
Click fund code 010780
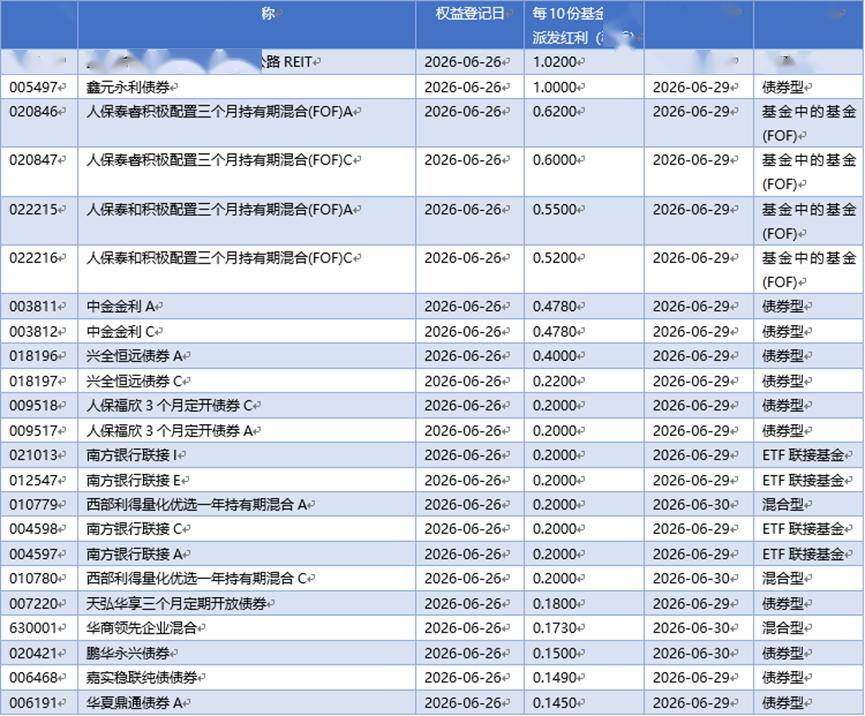[x=34, y=579]
